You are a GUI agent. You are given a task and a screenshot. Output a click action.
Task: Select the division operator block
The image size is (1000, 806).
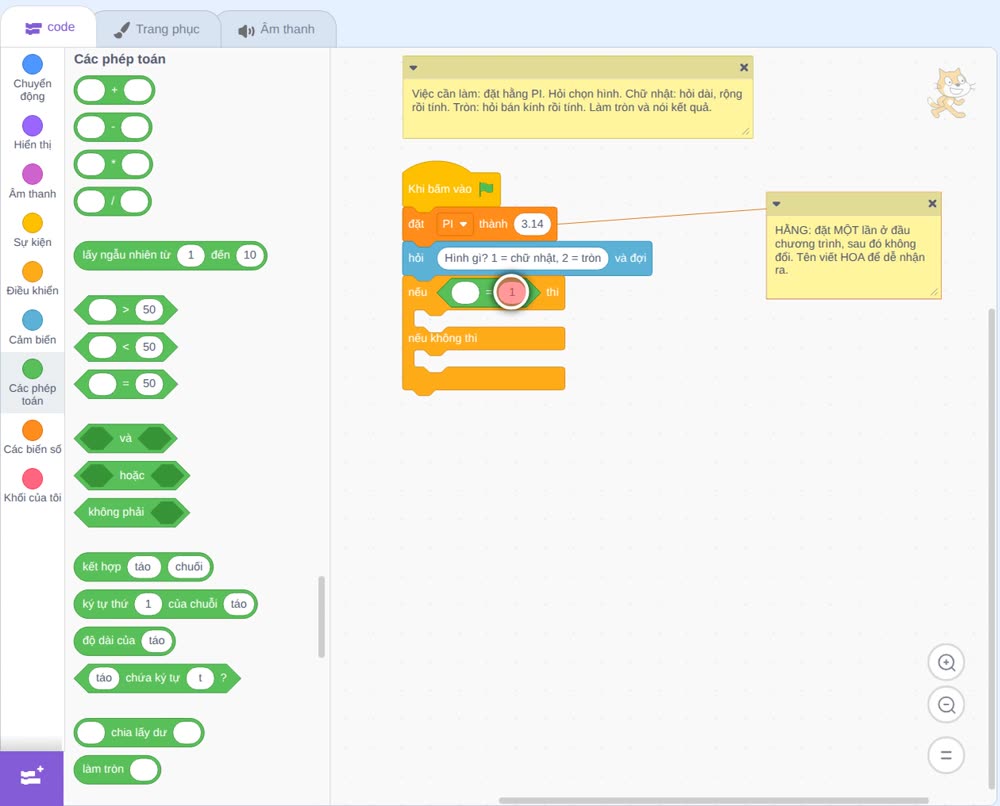click(113, 202)
